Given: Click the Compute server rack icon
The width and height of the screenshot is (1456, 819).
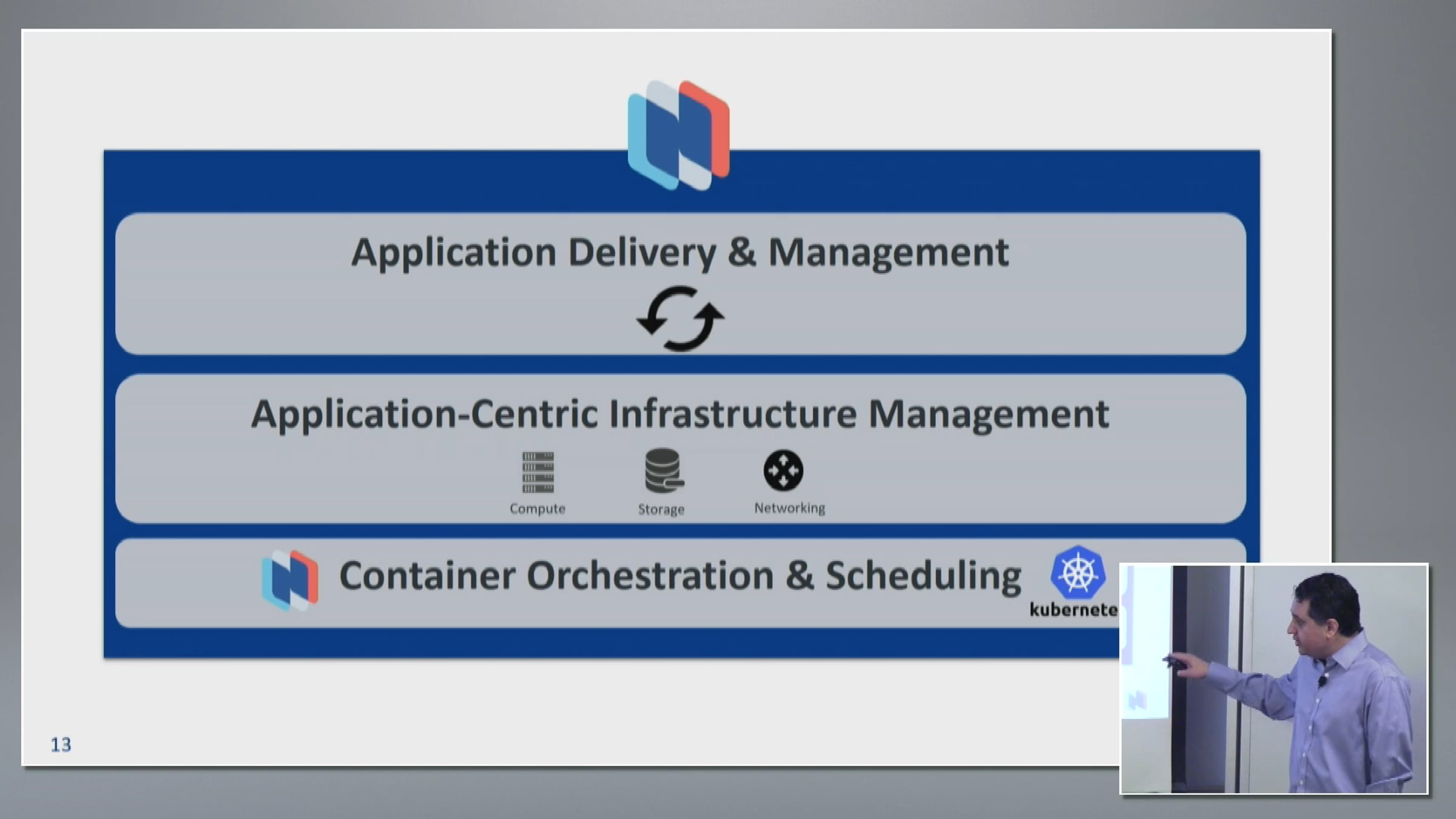Looking at the screenshot, I should coord(538,472).
